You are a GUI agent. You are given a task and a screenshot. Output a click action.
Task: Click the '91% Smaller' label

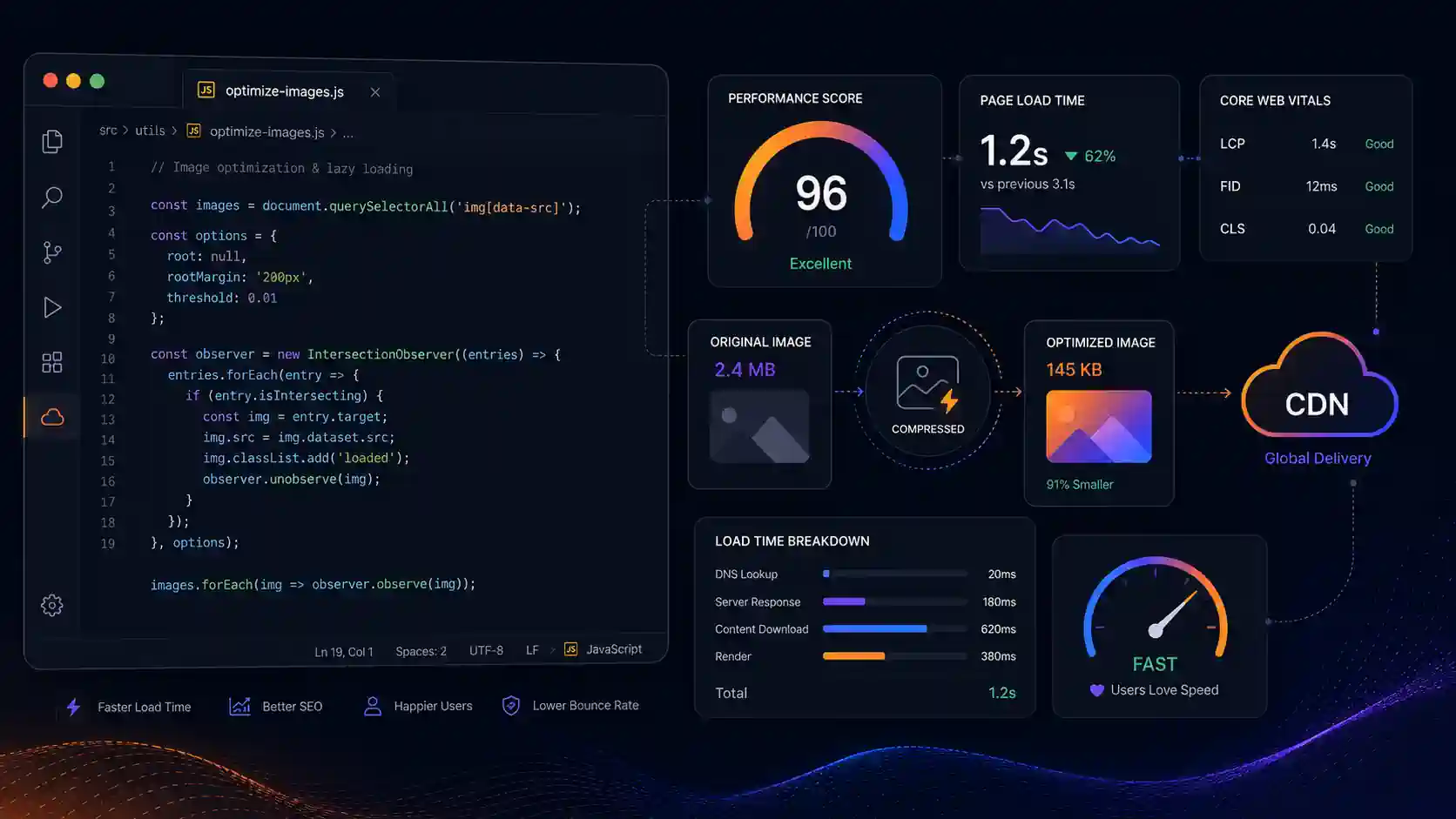[1080, 485]
